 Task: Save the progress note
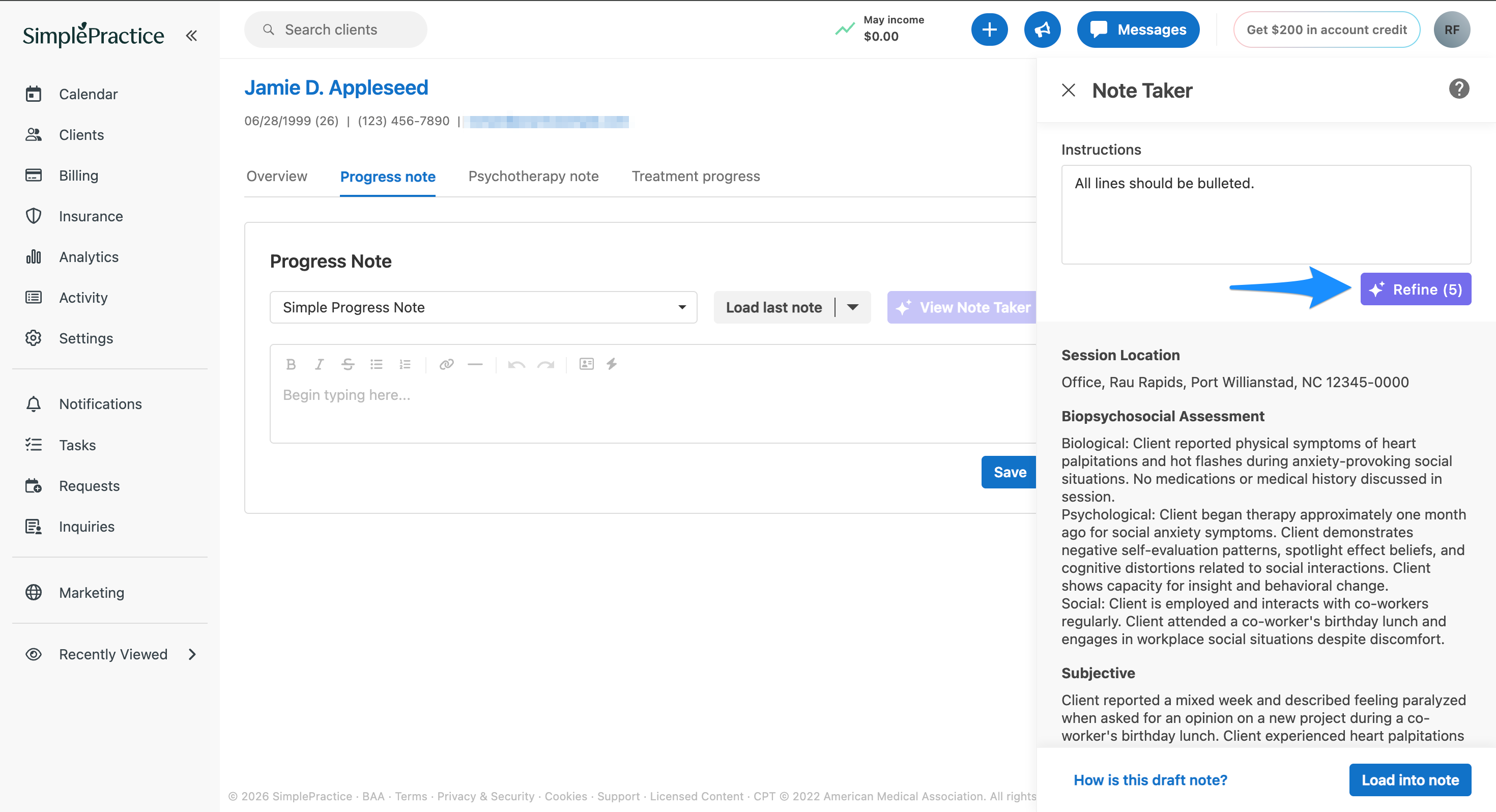click(1010, 472)
